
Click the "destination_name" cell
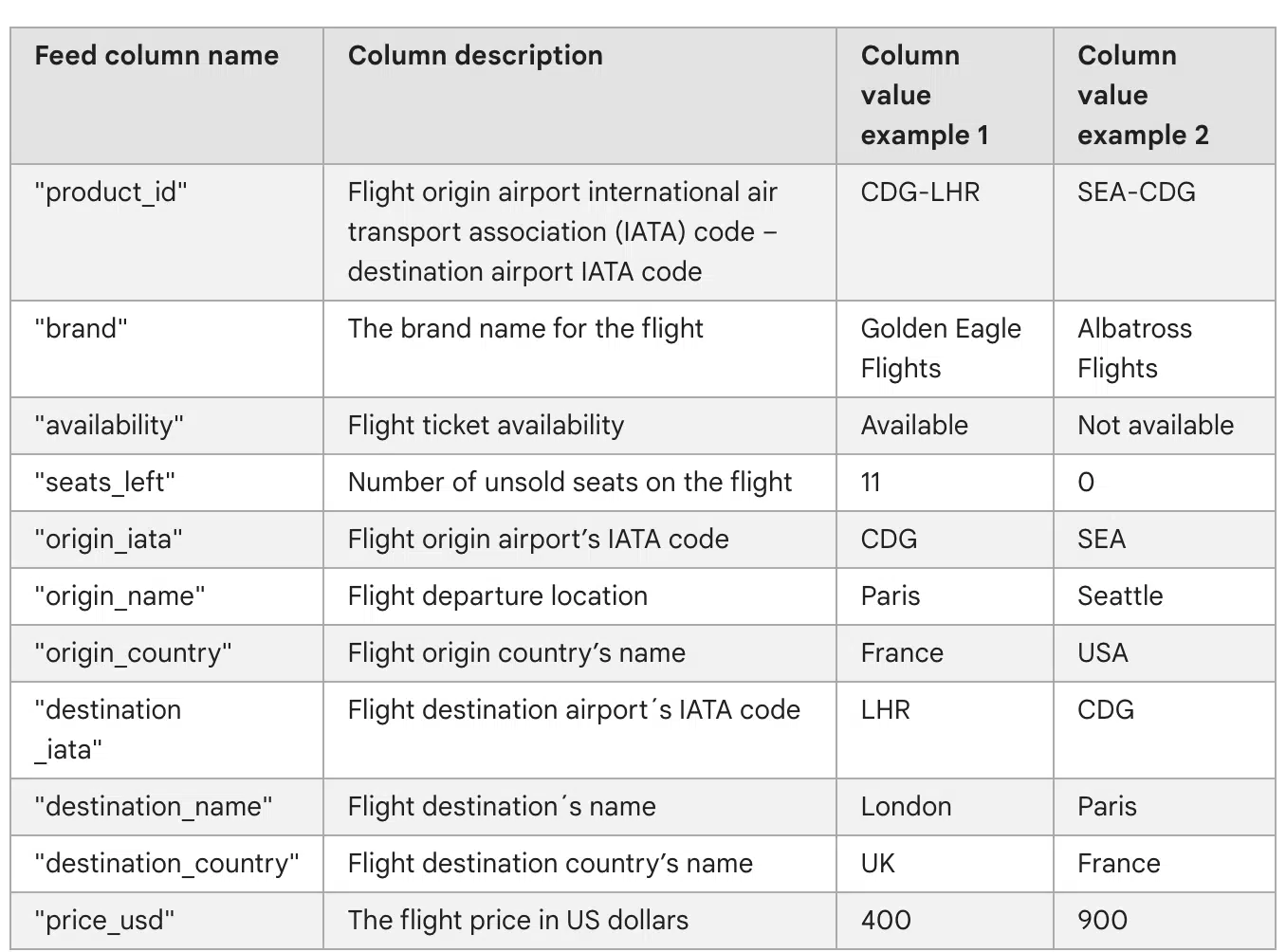pos(153,807)
